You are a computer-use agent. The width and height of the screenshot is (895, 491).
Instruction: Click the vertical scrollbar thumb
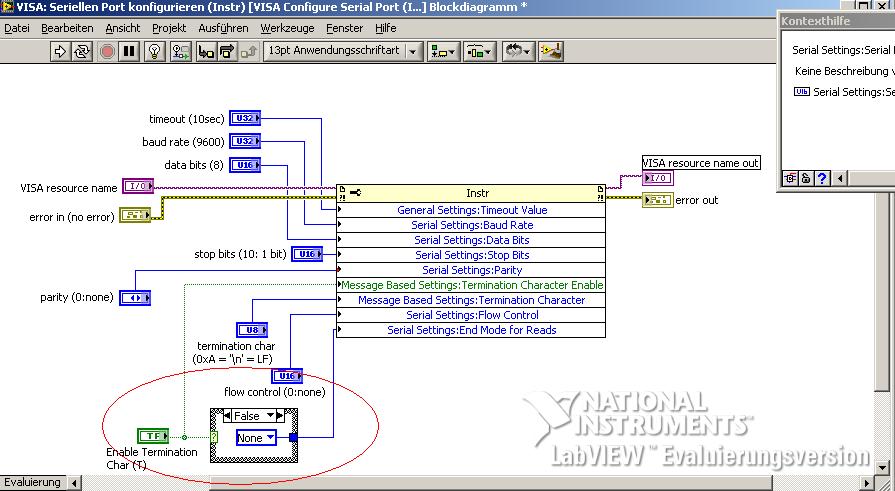882,293
